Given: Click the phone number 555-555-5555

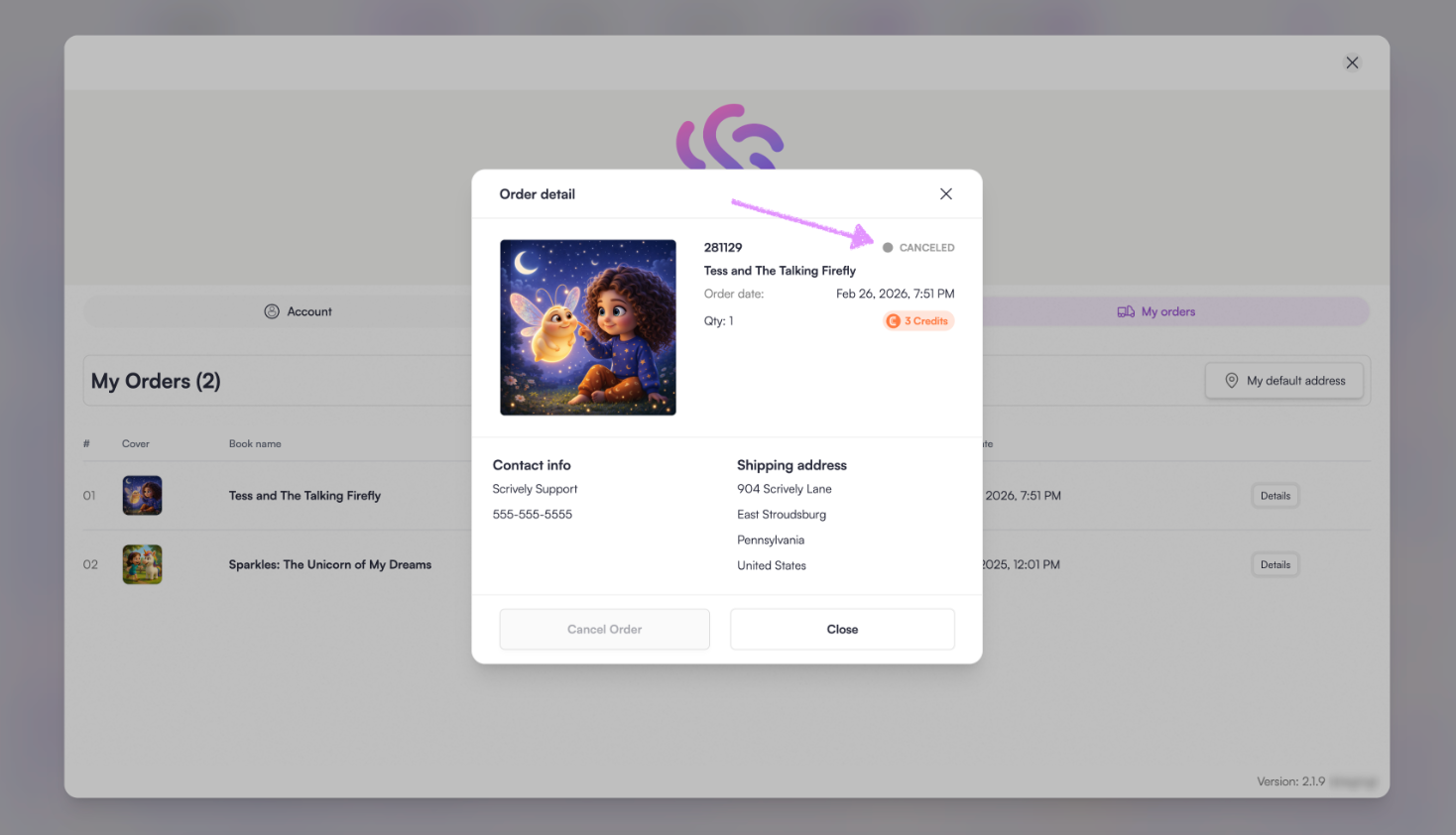Looking at the screenshot, I should pos(533,515).
